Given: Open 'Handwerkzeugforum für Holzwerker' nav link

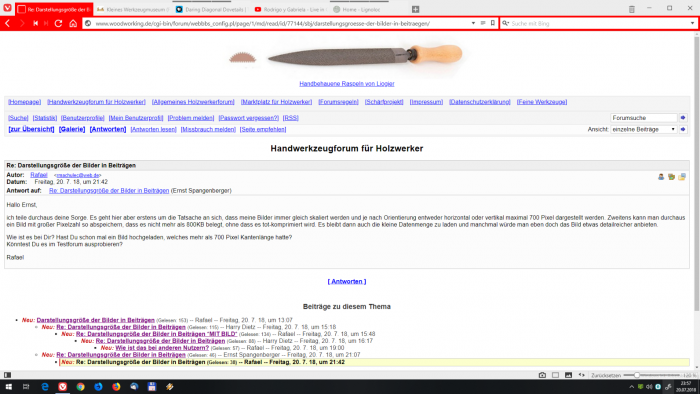Looking at the screenshot, I should (96, 102).
